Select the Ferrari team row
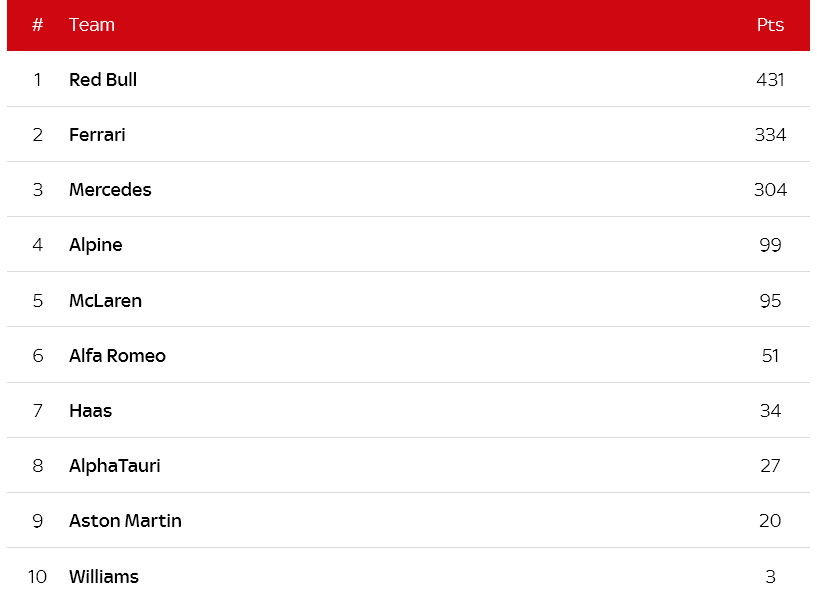This screenshot has width=817, height=613. 408,134
